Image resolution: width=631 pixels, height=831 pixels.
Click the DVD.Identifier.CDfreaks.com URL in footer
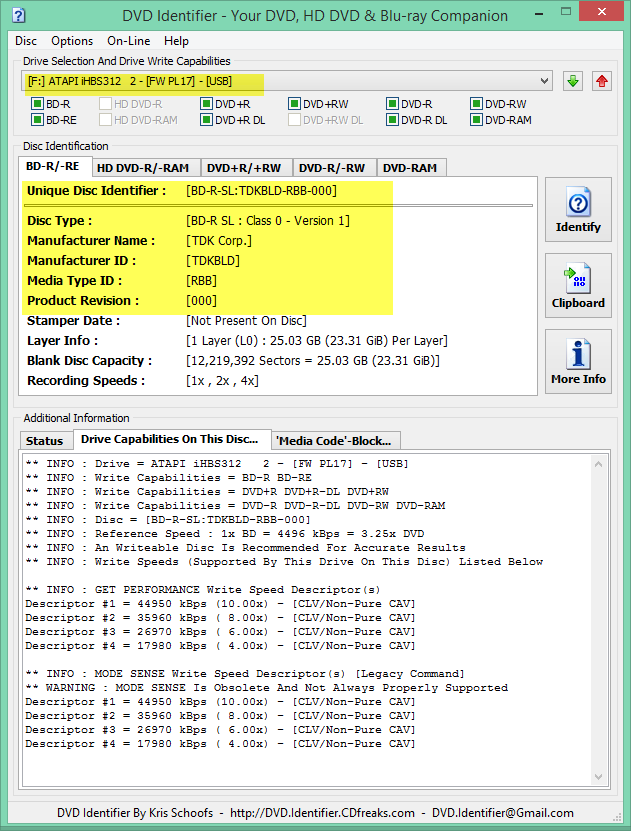coord(323,813)
